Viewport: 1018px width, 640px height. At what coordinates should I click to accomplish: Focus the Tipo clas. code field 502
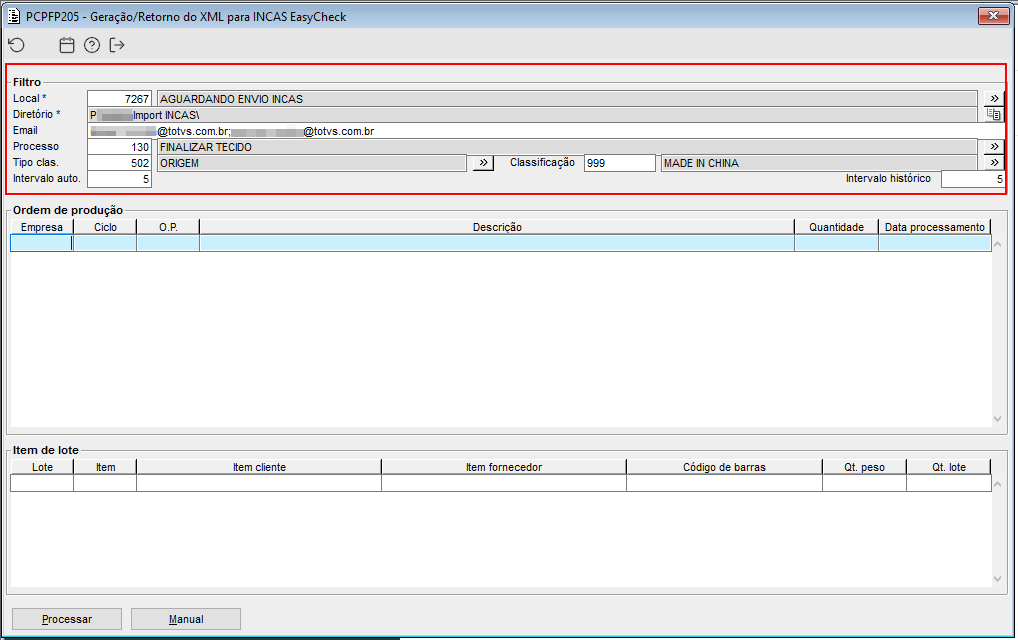pos(119,164)
